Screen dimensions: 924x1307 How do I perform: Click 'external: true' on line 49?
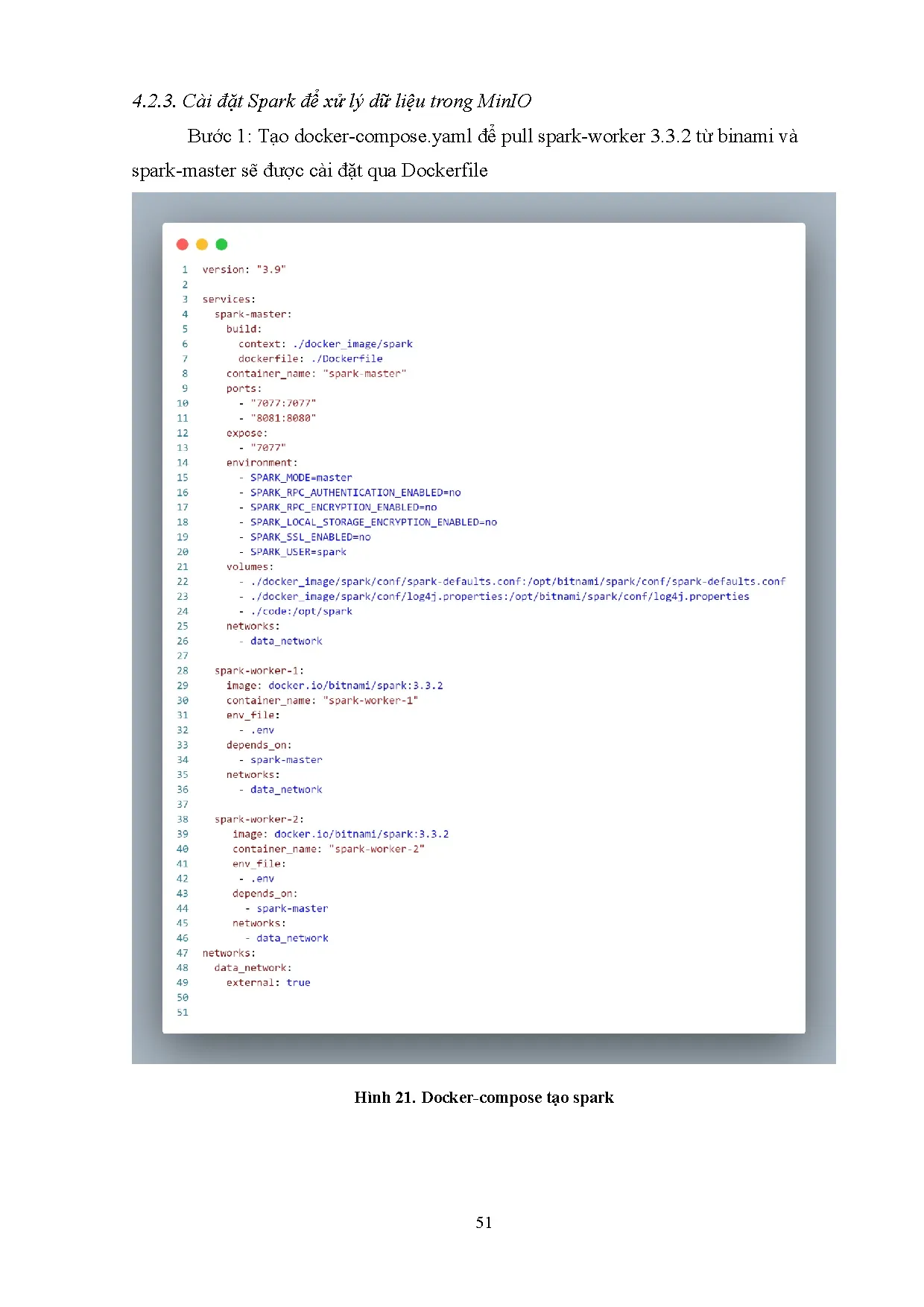pyautogui.click(x=268, y=983)
